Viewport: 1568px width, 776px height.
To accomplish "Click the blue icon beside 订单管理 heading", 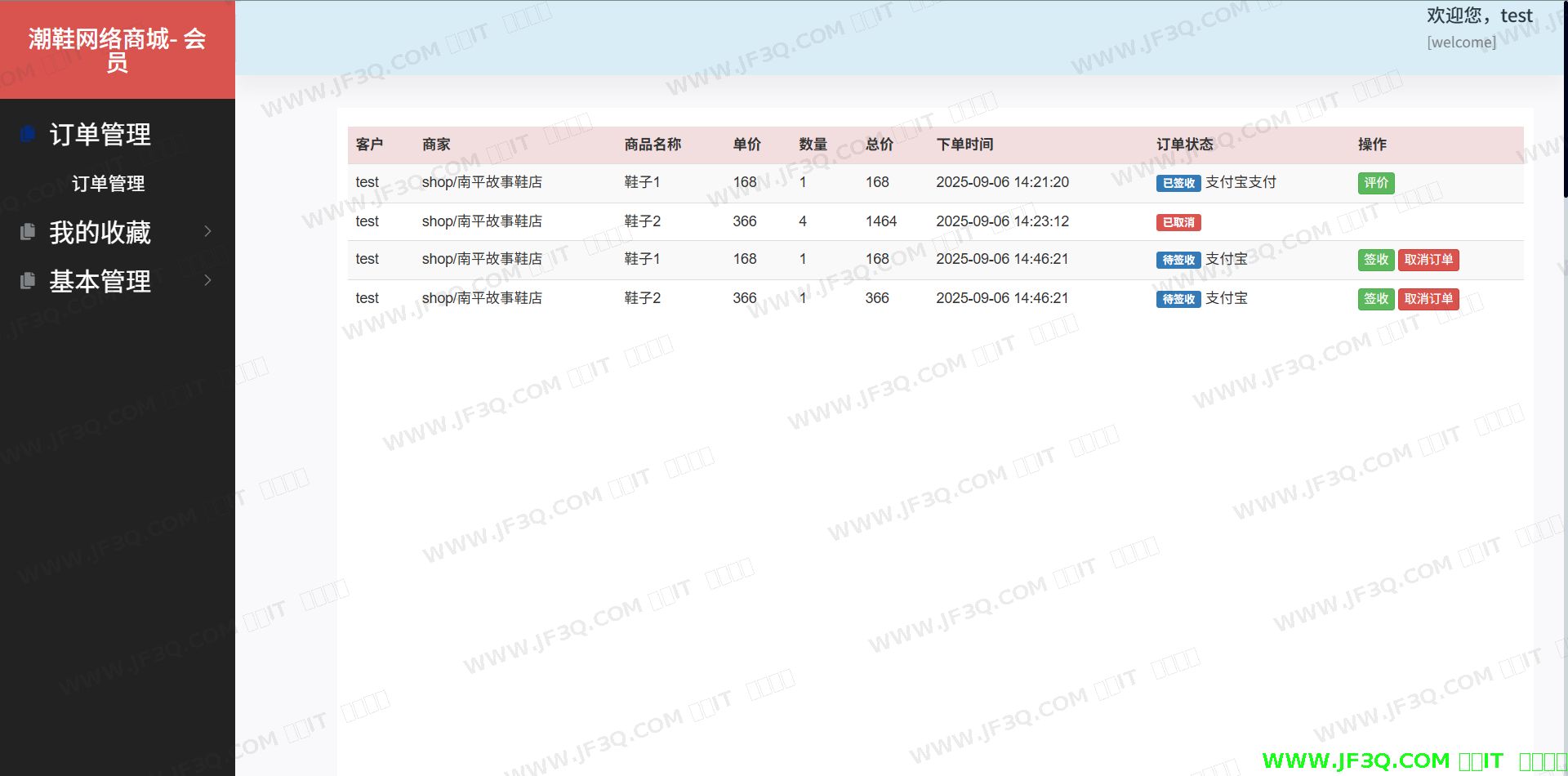I will tap(28, 133).
